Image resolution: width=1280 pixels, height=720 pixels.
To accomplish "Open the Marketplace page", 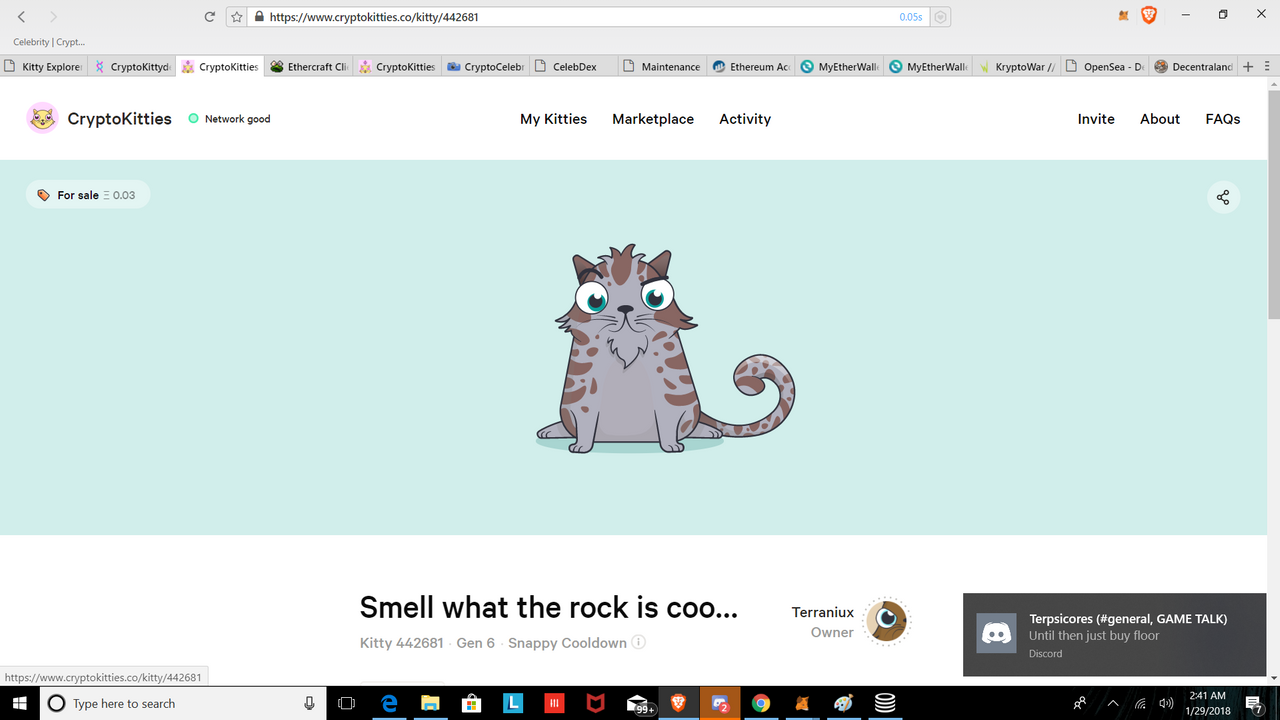I will click(x=653, y=119).
